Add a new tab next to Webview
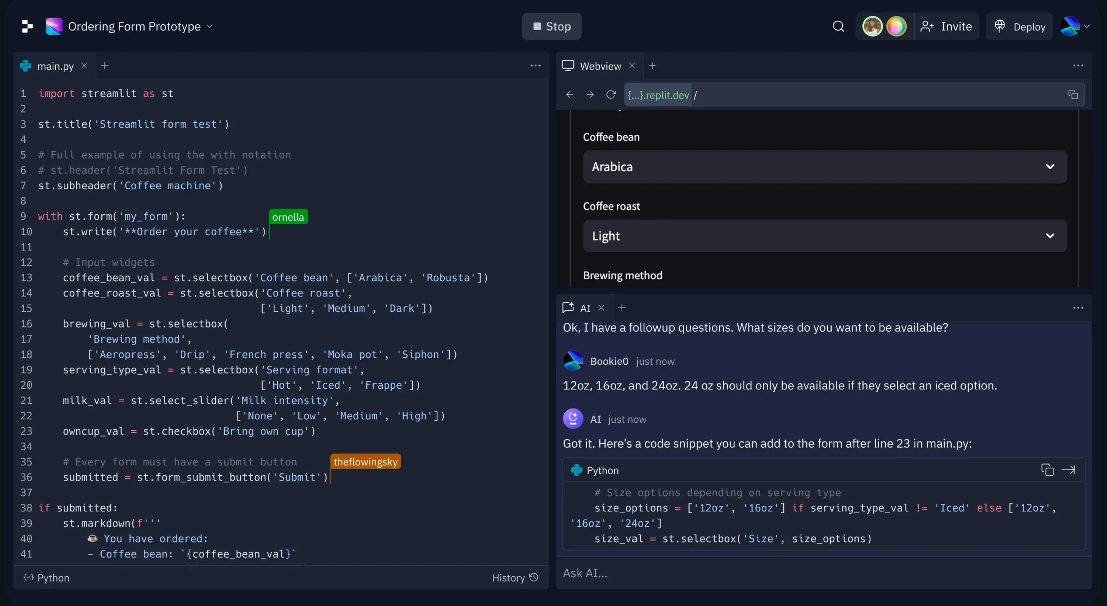The height and width of the screenshot is (606, 1107). coord(652,66)
